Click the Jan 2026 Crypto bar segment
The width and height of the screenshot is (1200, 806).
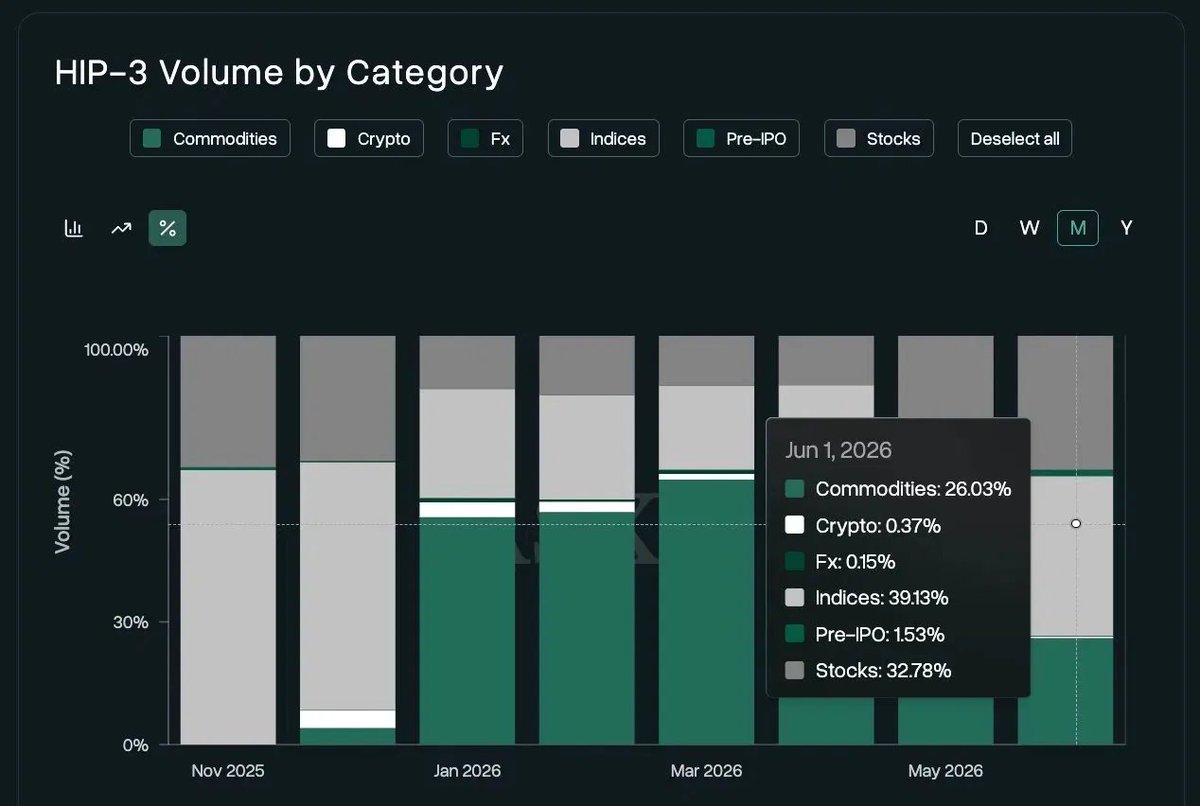click(467, 510)
